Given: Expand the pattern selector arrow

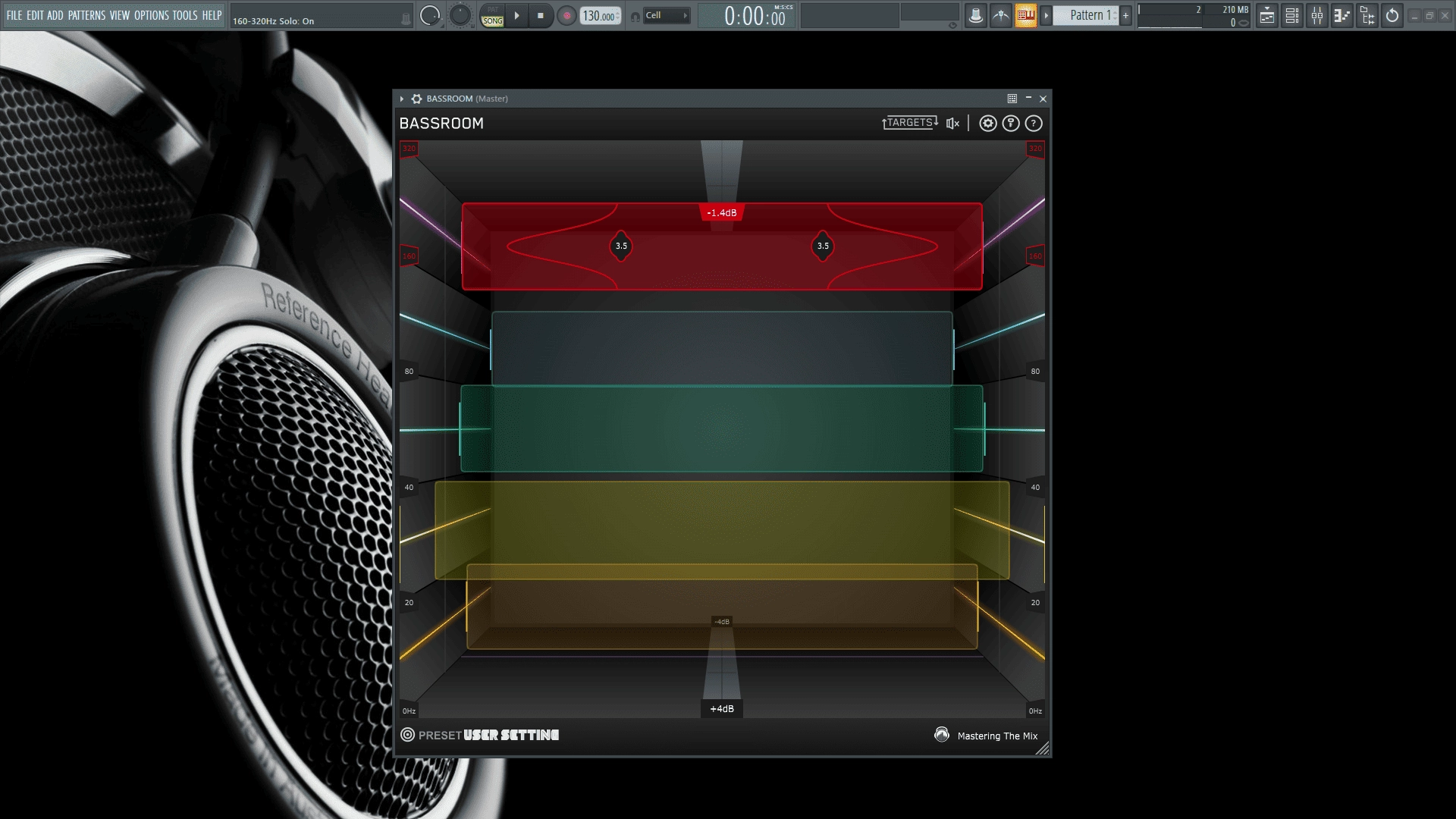Looking at the screenshot, I should pyautogui.click(x=1046, y=15).
